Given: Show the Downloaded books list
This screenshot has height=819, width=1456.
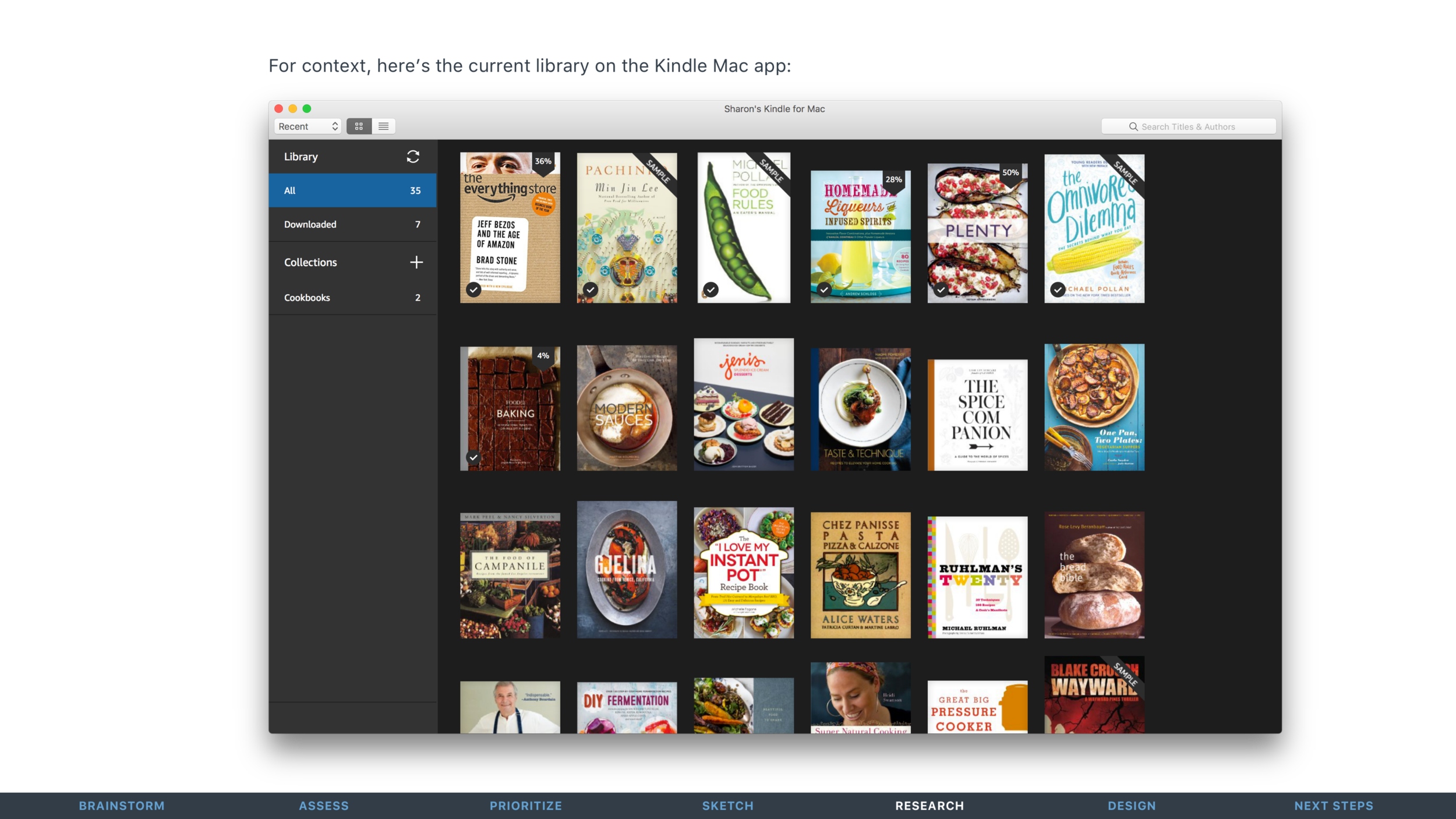Looking at the screenshot, I should [x=352, y=224].
